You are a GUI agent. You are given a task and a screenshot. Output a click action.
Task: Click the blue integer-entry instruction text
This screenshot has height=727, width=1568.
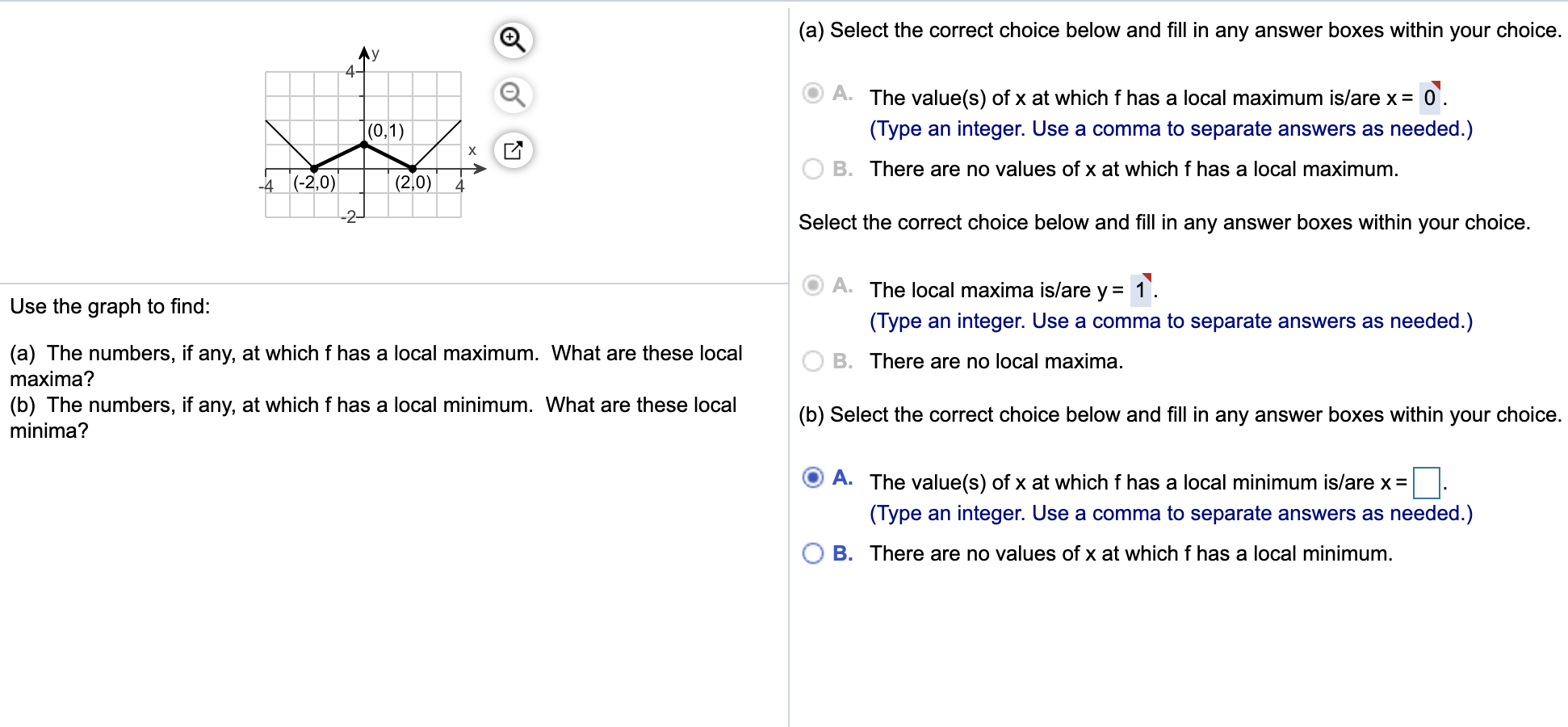[x=1170, y=128]
